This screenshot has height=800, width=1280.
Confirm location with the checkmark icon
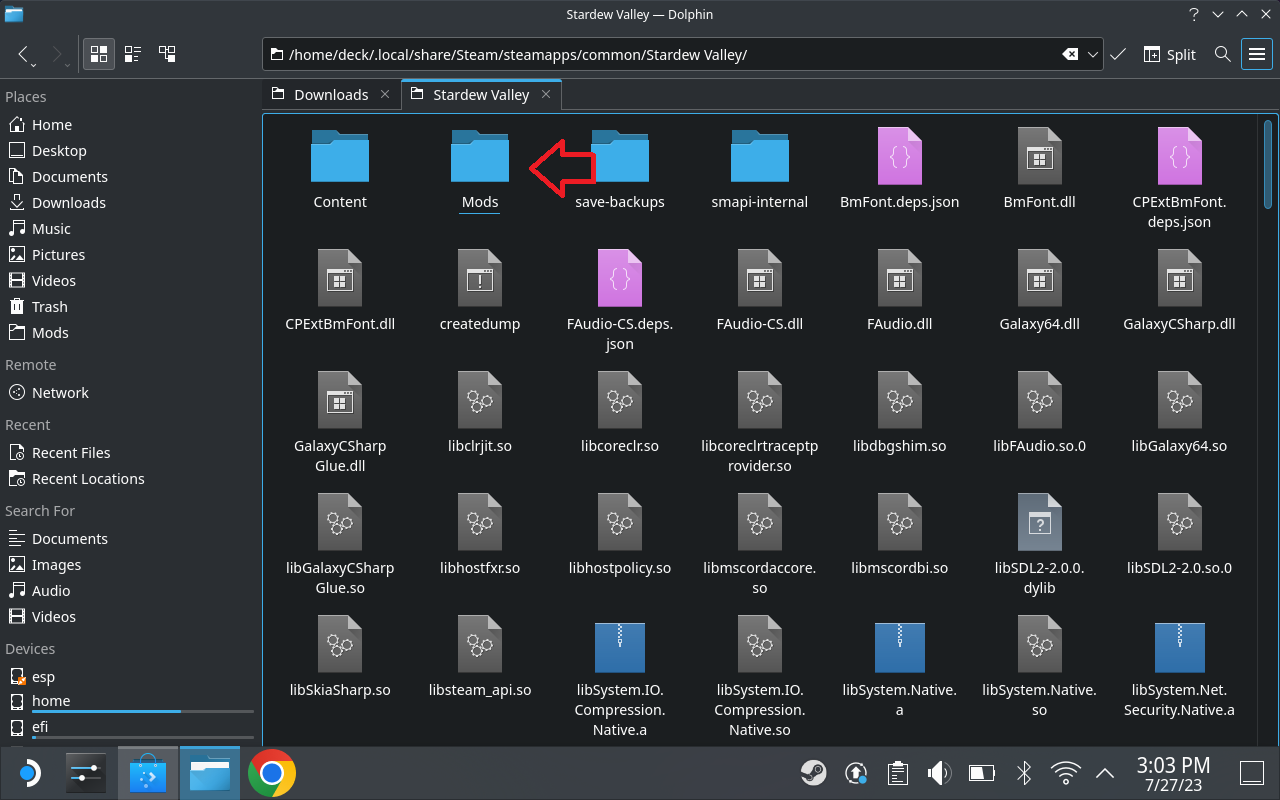pyautogui.click(x=1118, y=54)
